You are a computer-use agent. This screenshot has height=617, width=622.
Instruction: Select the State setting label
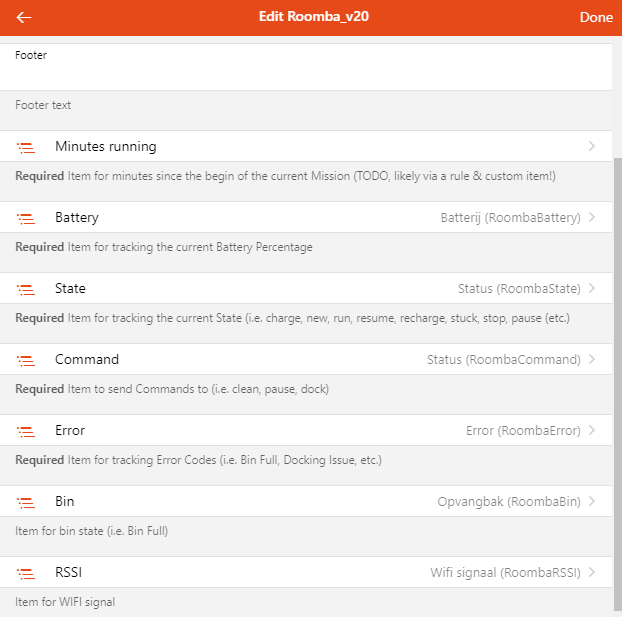(70, 288)
